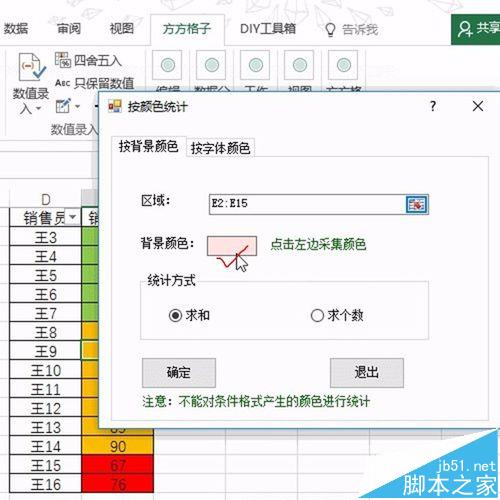Select cell 王12
Screen dimensions: 500x500
coord(46,408)
